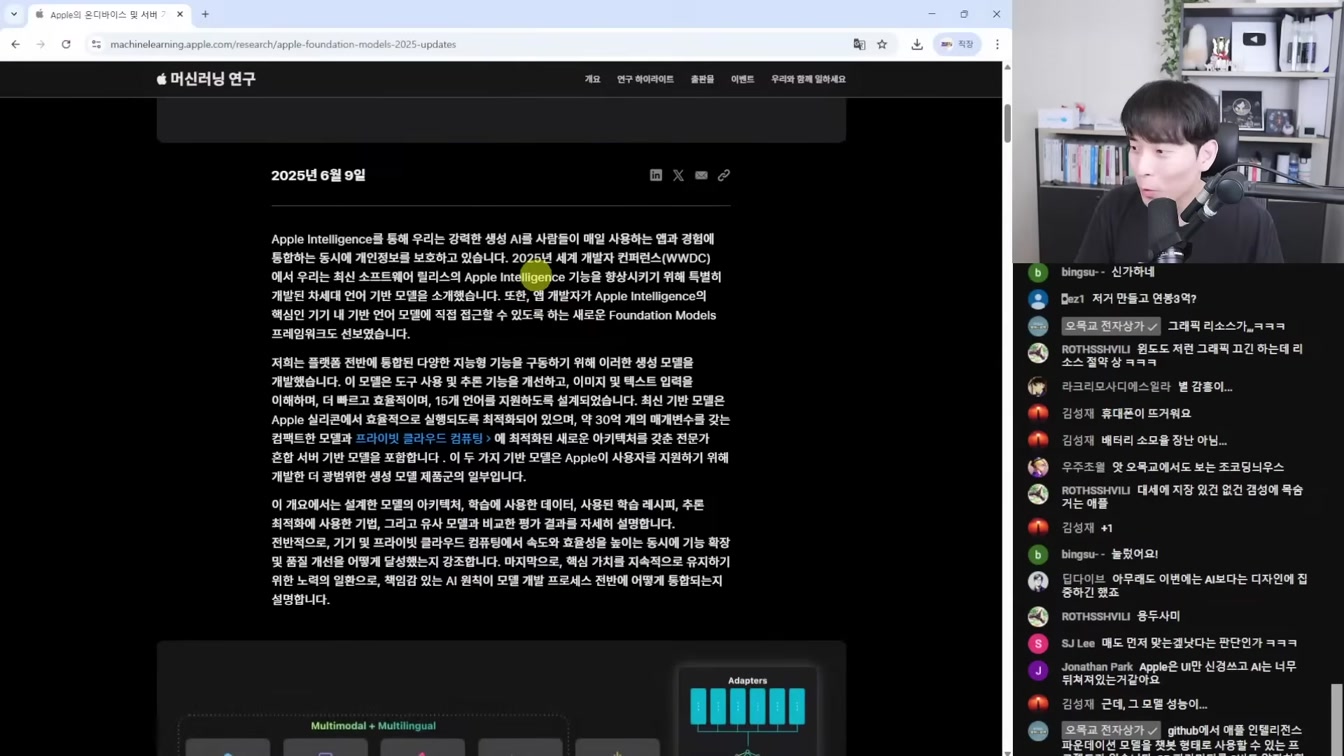Screen dimensions: 1344x756
Task: Click 라크리모사디에스일라 chat avatar
Action: click(x=1038, y=387)
